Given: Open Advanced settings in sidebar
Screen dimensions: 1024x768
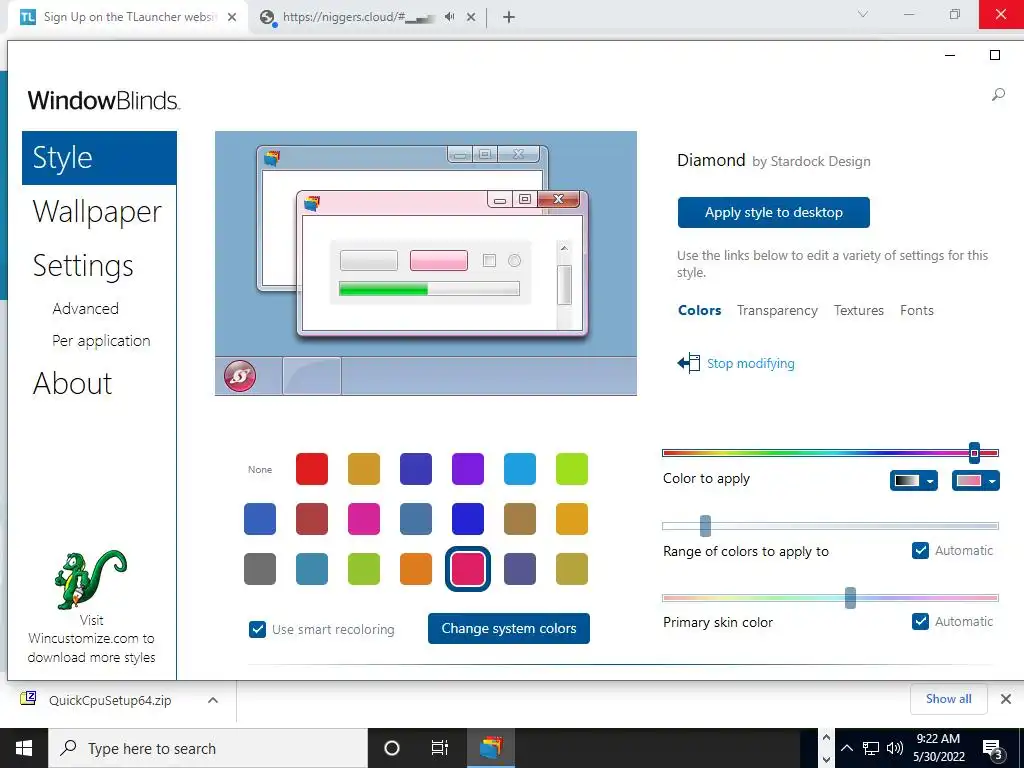Looking at the screenshot, I should pyautogui.click(x=86, y=308).
